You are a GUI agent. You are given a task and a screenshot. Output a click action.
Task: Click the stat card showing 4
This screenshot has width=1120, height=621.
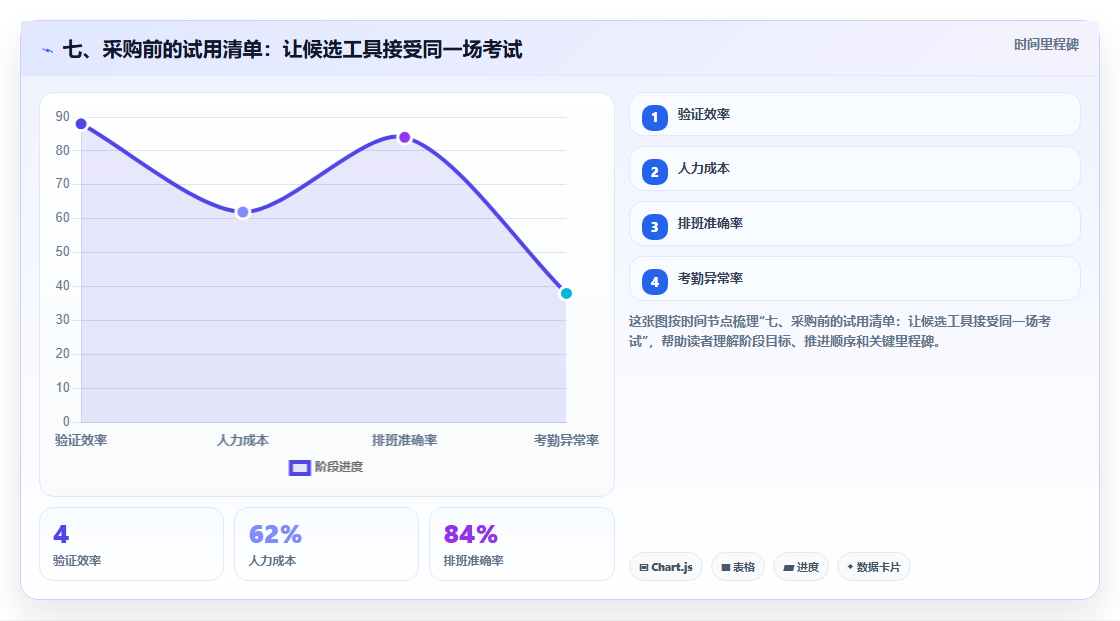[131, 544]
